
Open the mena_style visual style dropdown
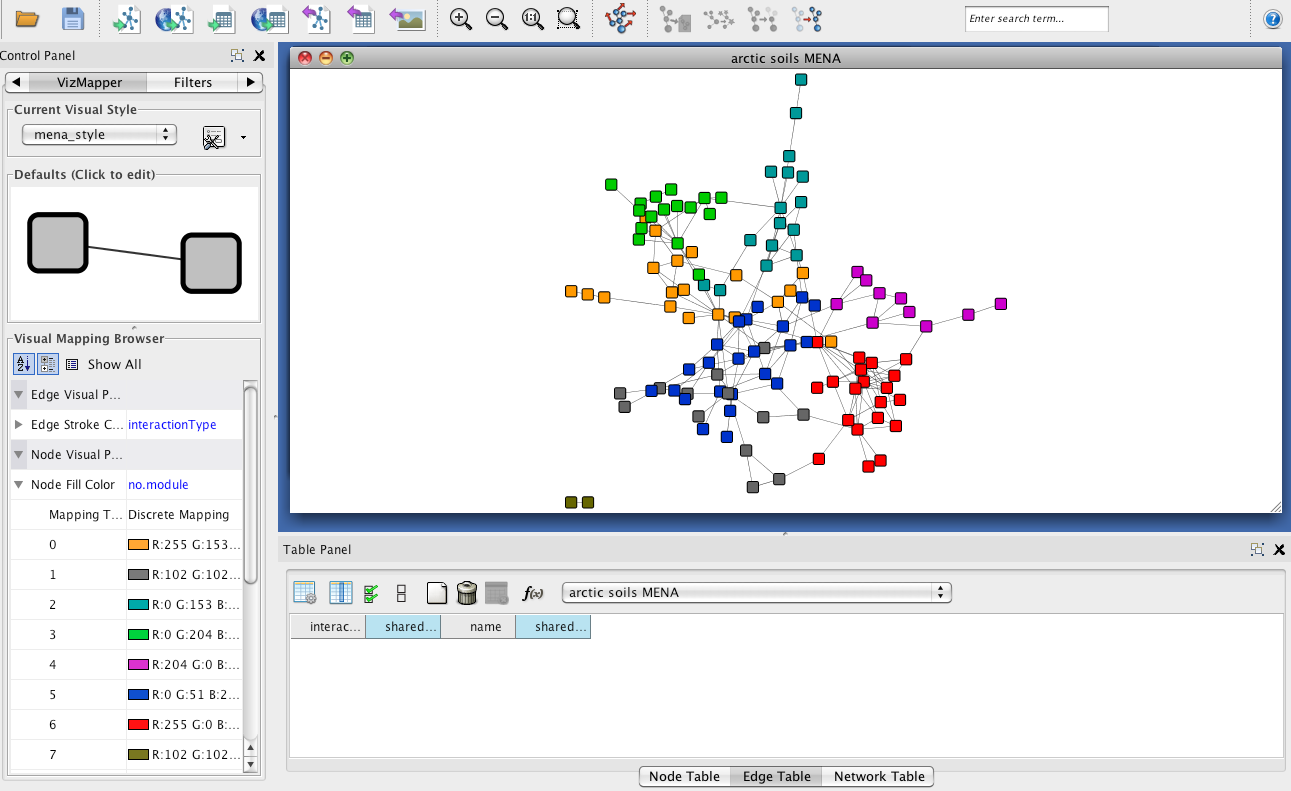click(x=99, y=135)
